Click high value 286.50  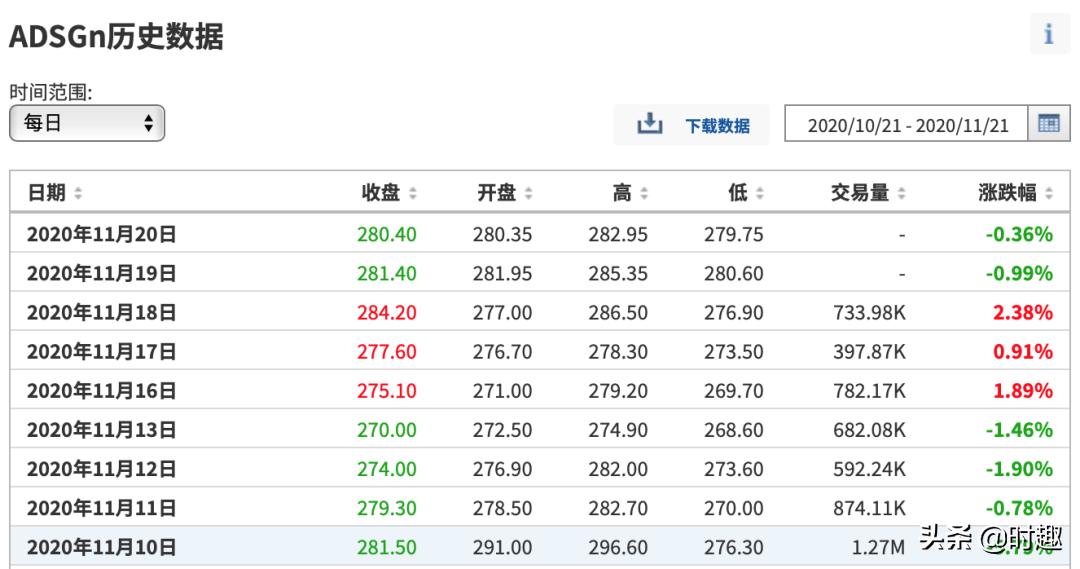click(x=618, y=313)
